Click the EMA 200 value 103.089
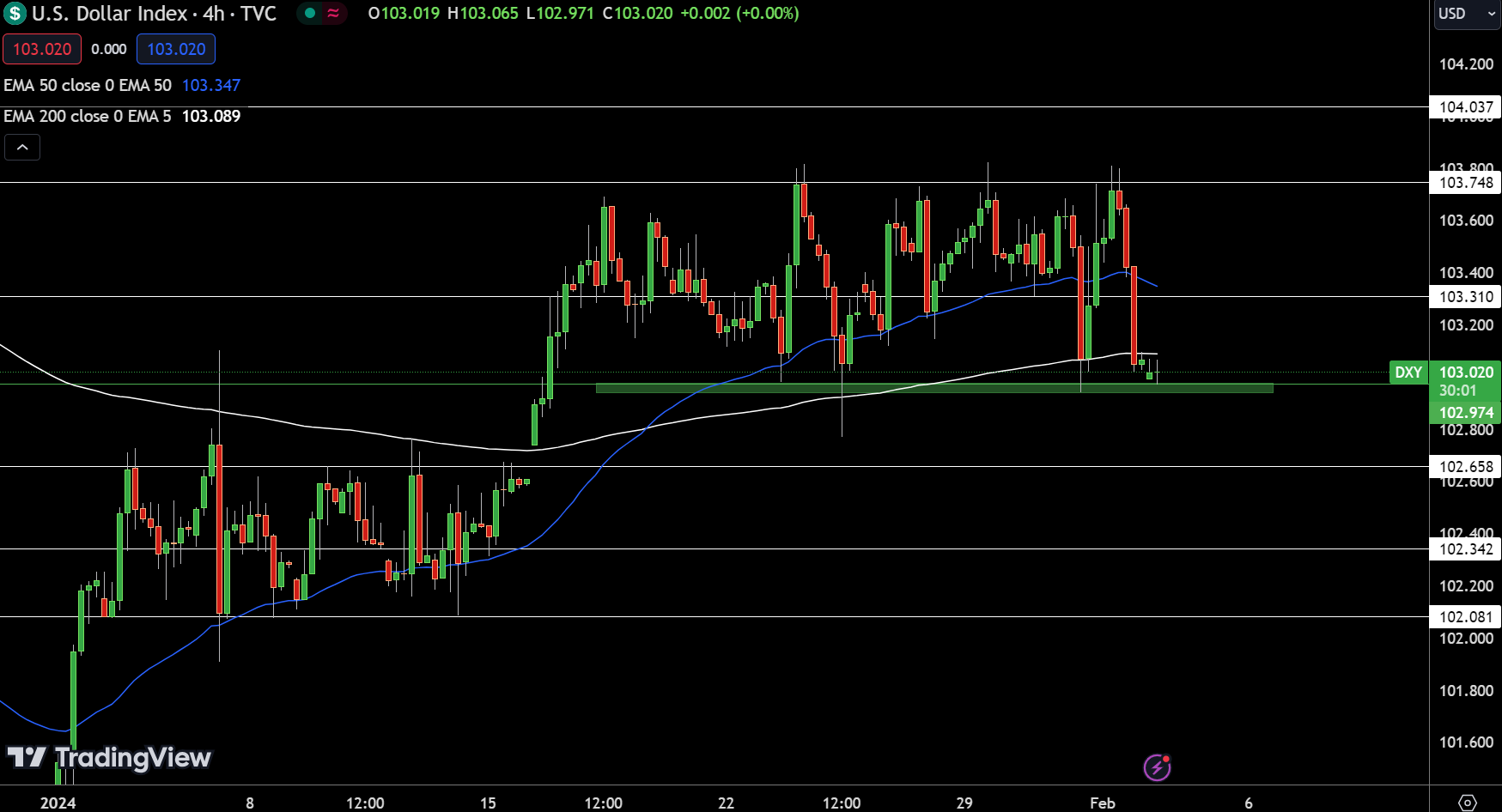The width and height of the screenshot is (1502, 812). [211, 116]
